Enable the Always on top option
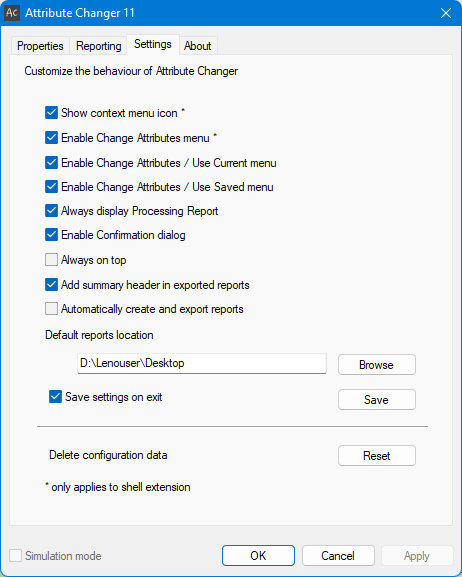Viewport: 462px width, 577px height. [51, 260]
